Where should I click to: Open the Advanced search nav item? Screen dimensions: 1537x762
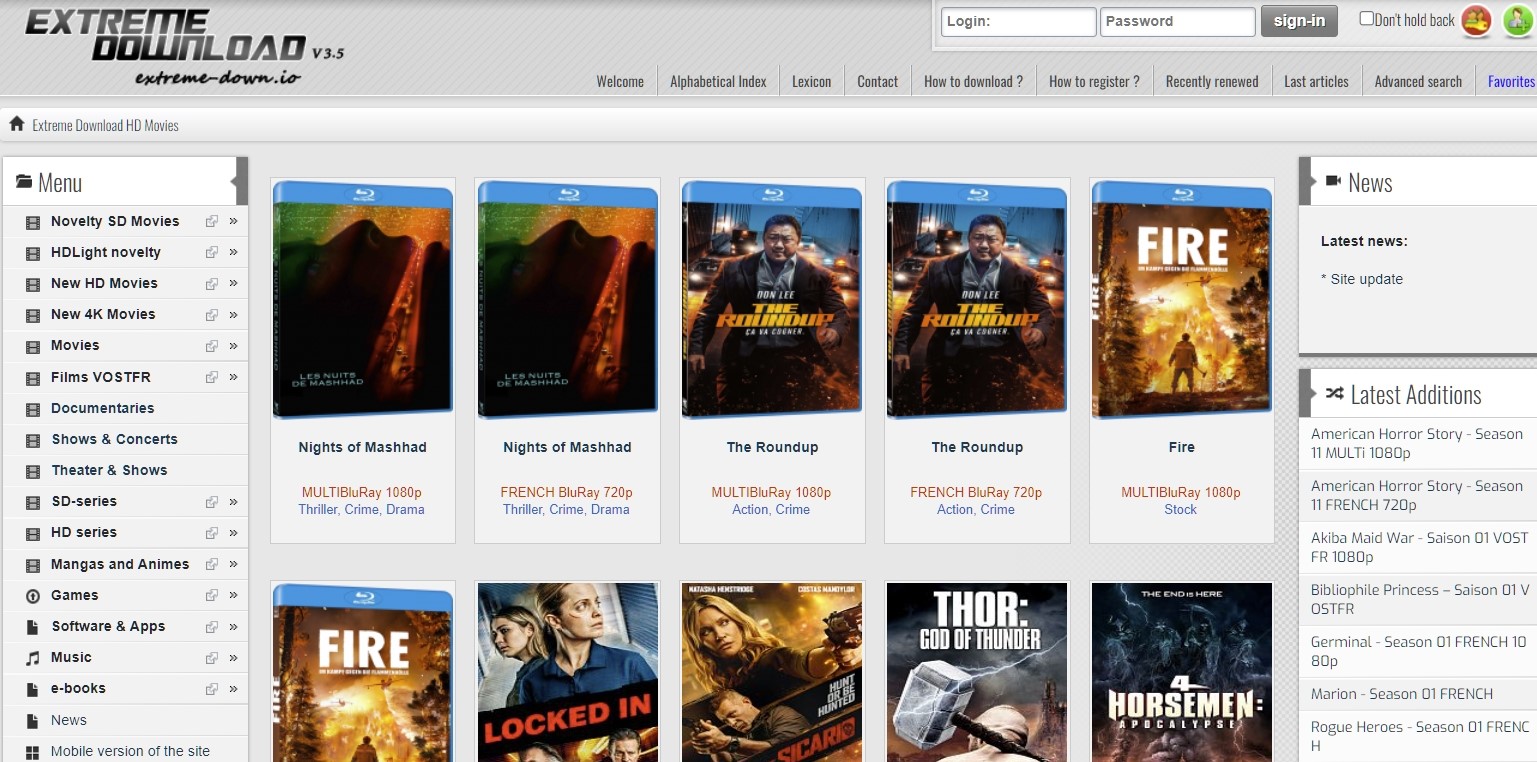(1418, 82)
